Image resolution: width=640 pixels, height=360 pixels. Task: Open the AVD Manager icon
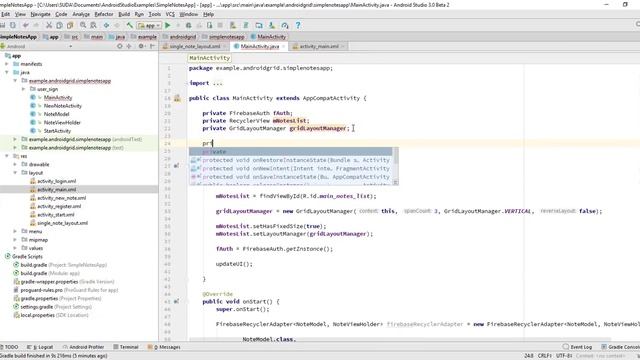233,25
